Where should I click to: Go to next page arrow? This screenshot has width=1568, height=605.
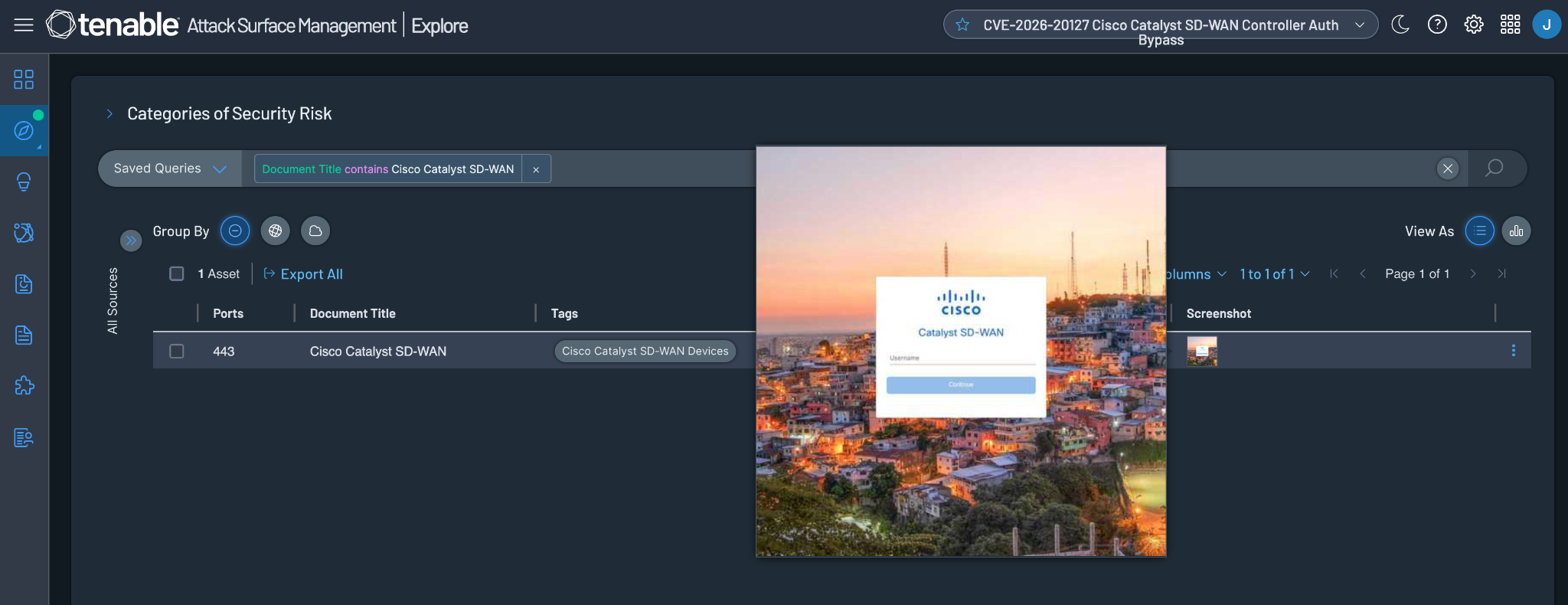click(x=1472, y=273)
